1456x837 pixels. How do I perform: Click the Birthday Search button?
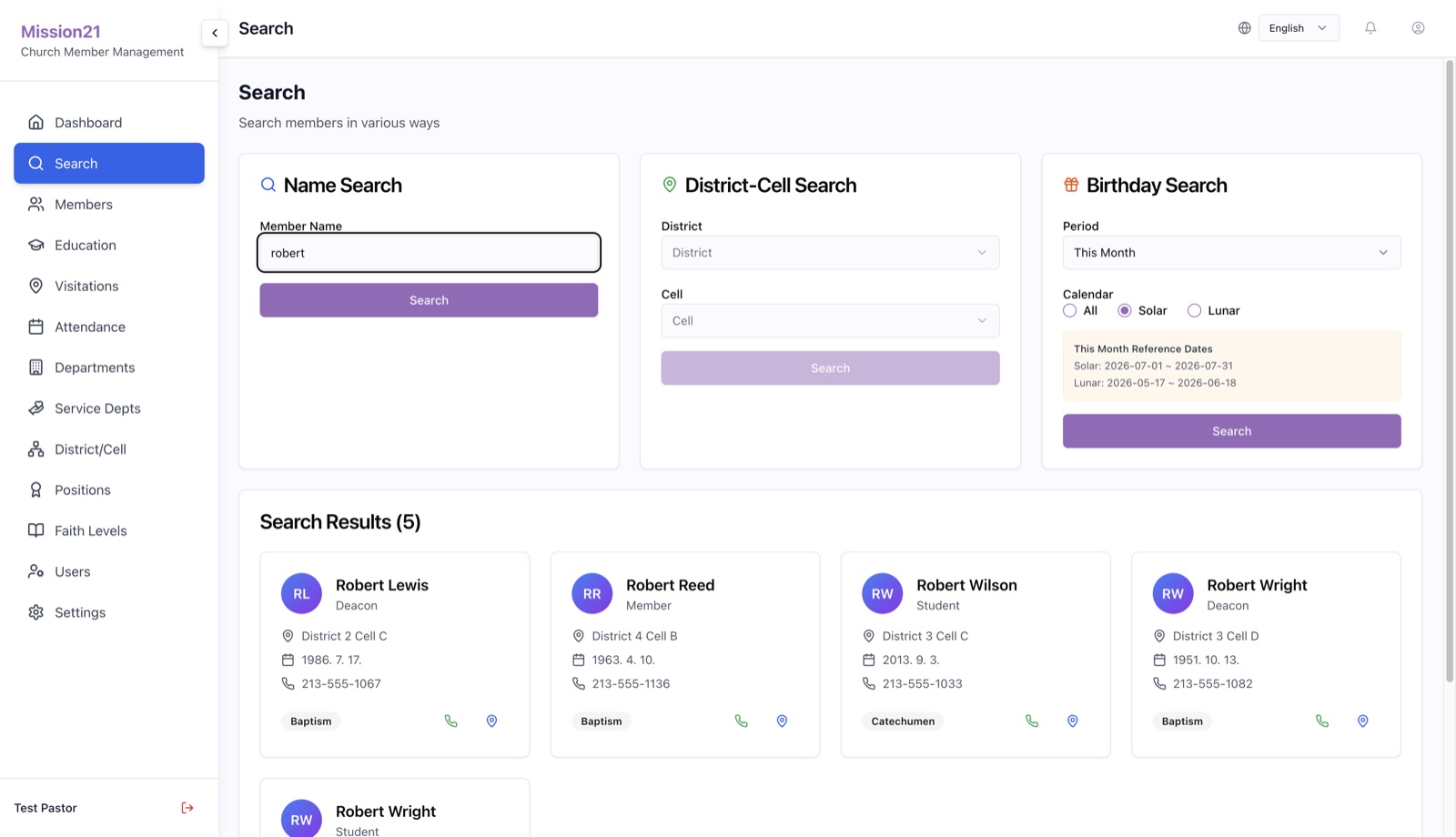(x=1231, y=431)
